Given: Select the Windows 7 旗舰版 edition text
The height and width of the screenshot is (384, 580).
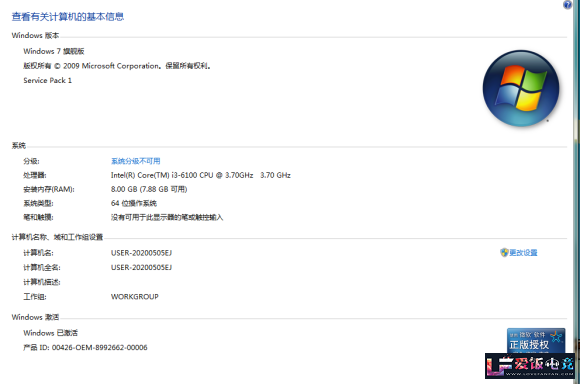Looking at the screenshot, I should coord(54,51).
